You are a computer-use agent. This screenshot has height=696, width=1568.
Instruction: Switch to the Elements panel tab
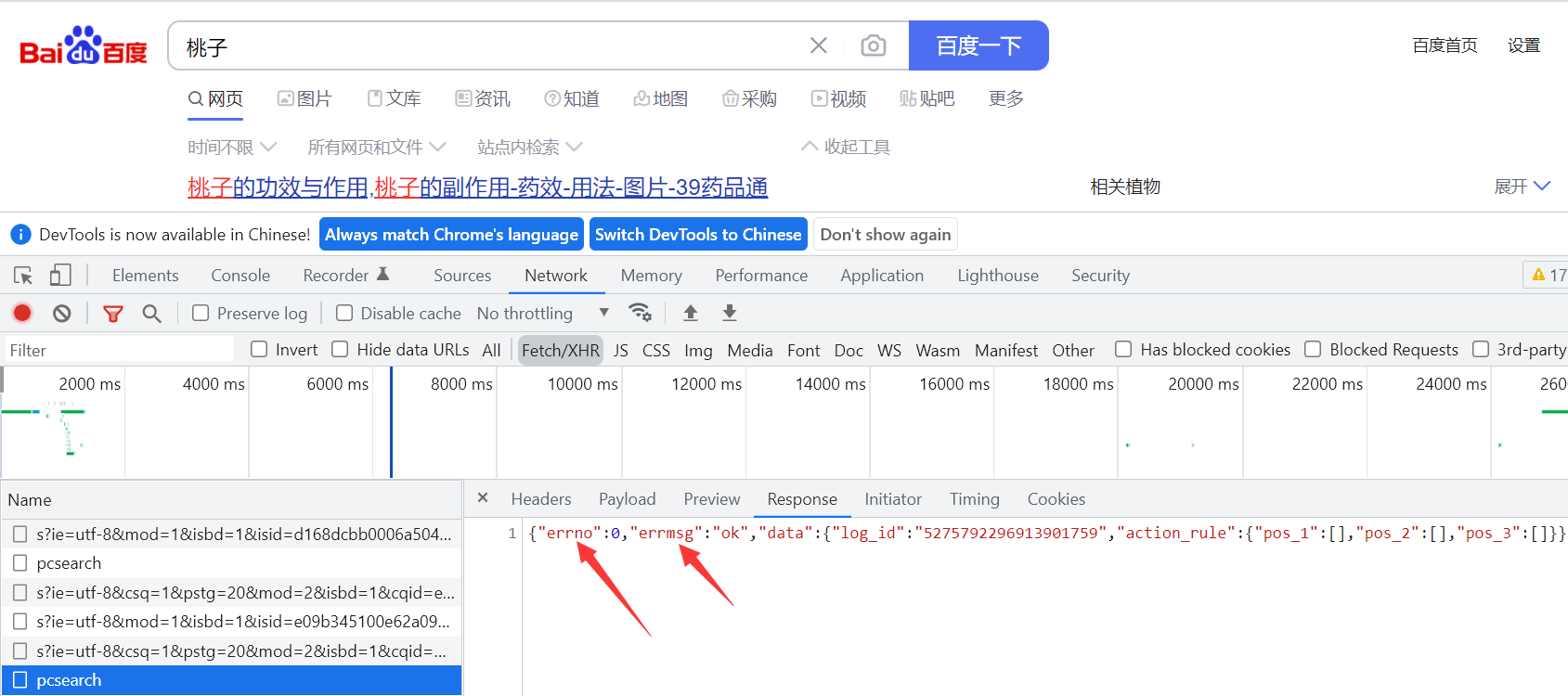[146, 276]
